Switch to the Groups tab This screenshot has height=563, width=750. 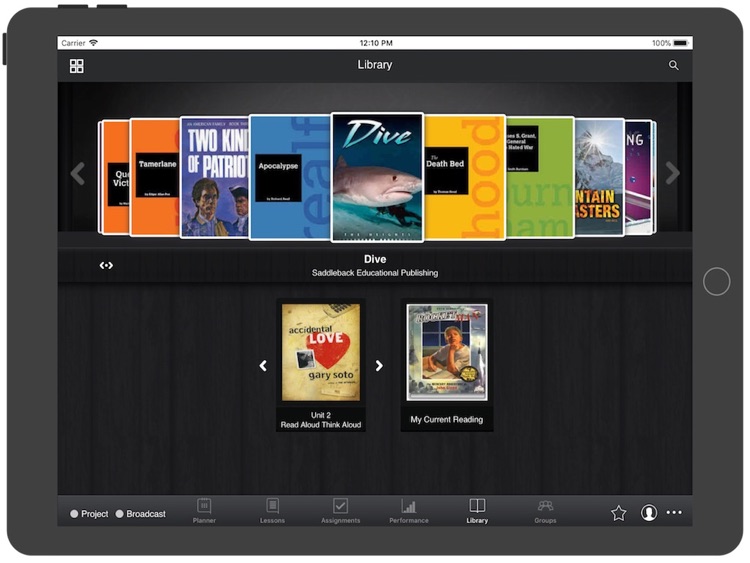[545, 511]
